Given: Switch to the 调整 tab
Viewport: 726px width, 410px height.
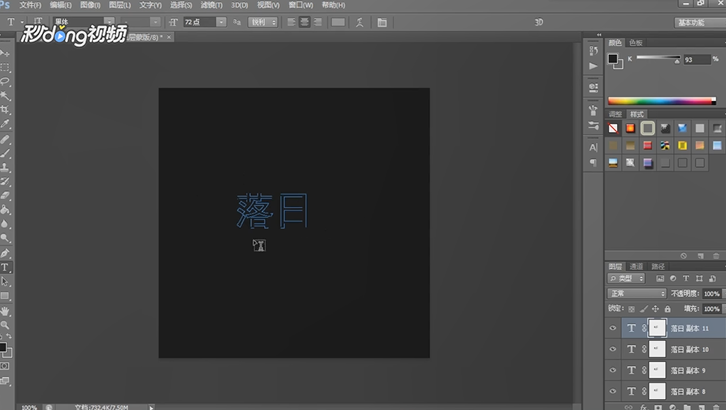Looking at the screenshot, I should point(615,114).
